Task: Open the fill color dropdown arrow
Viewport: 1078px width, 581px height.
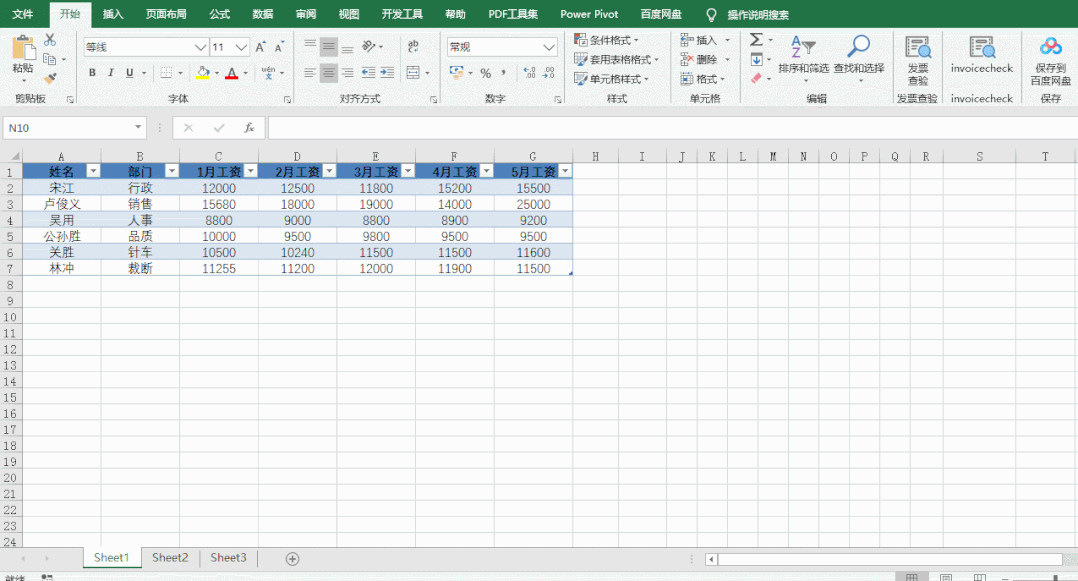Action: (217, 73)
